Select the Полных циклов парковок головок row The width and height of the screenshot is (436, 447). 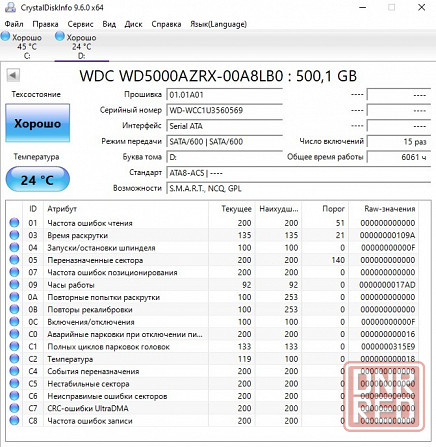(213, 346)
